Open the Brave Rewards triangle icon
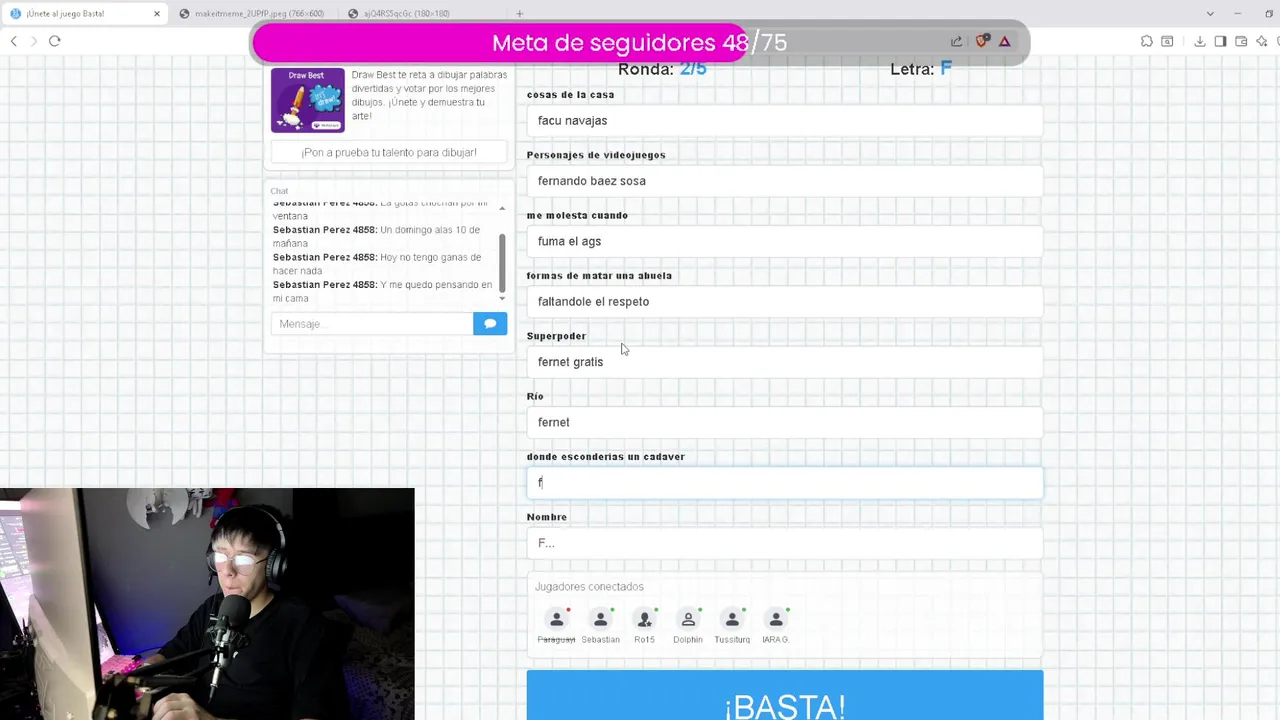The image size is (1280, 720). pos(1004,41)
